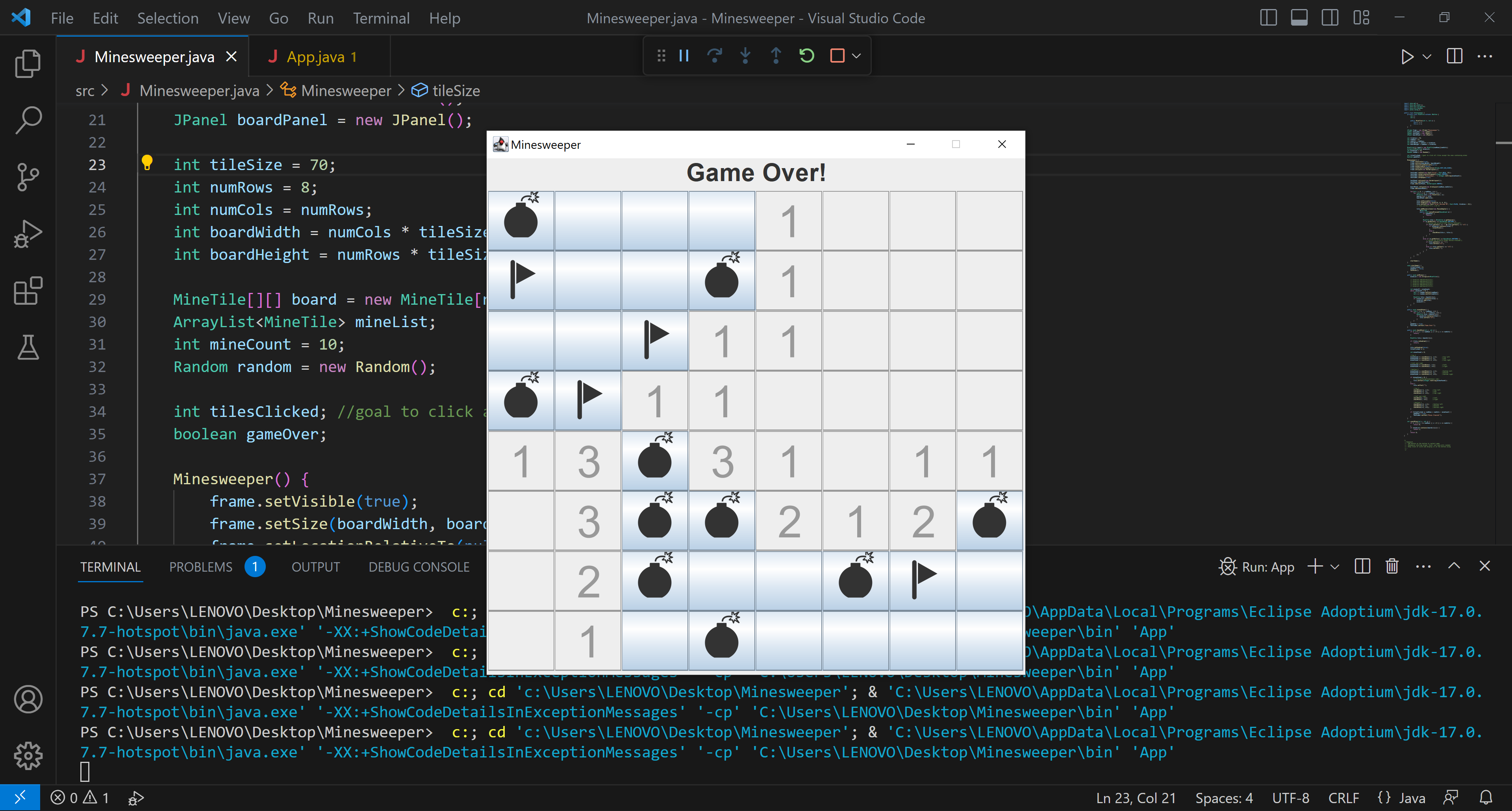Kill the terminal using the trash icon
This screenshot has width=1512, height=811.
click(1392, 566)
